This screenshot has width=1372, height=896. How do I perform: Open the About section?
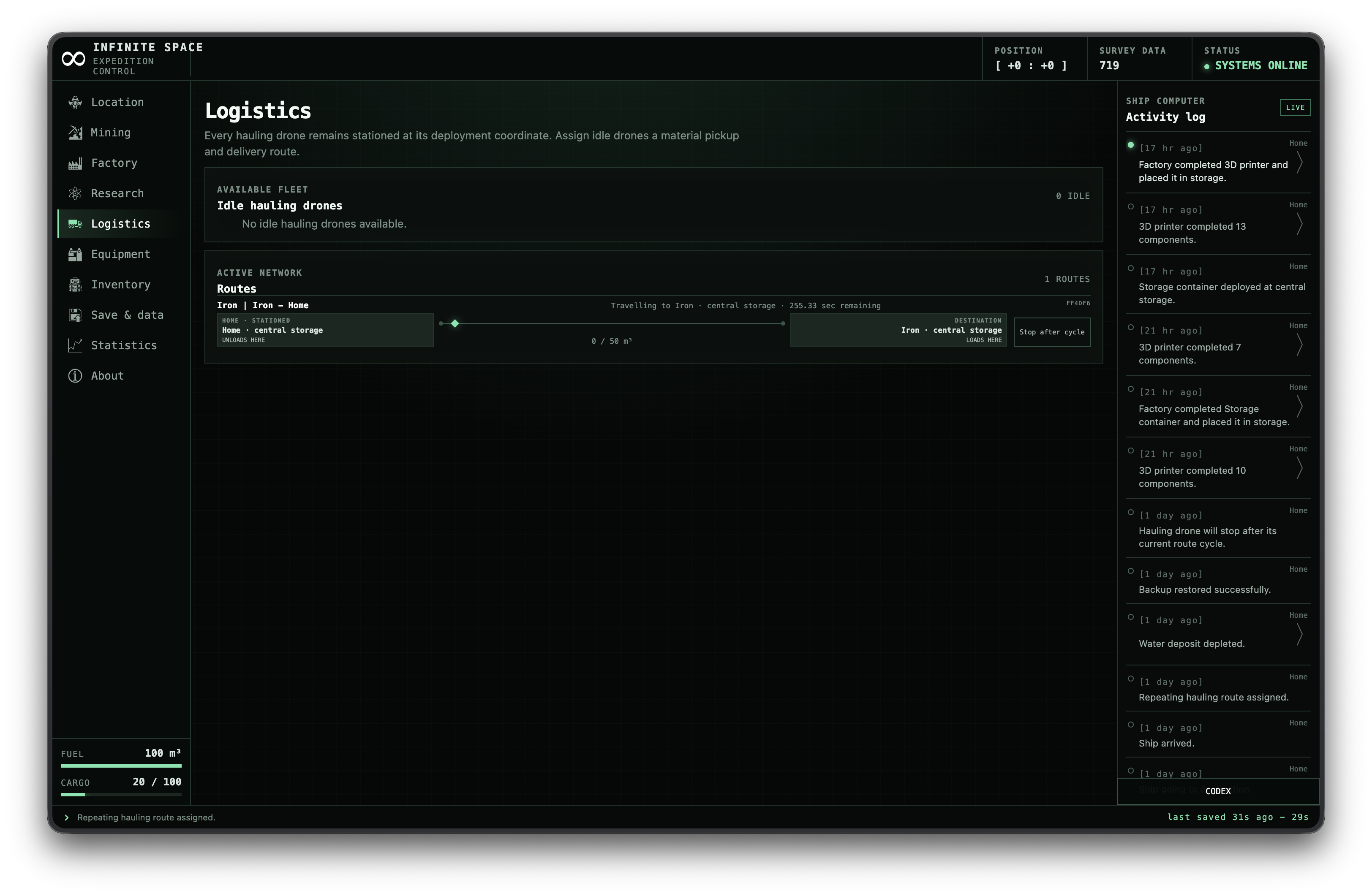[121, 376]
